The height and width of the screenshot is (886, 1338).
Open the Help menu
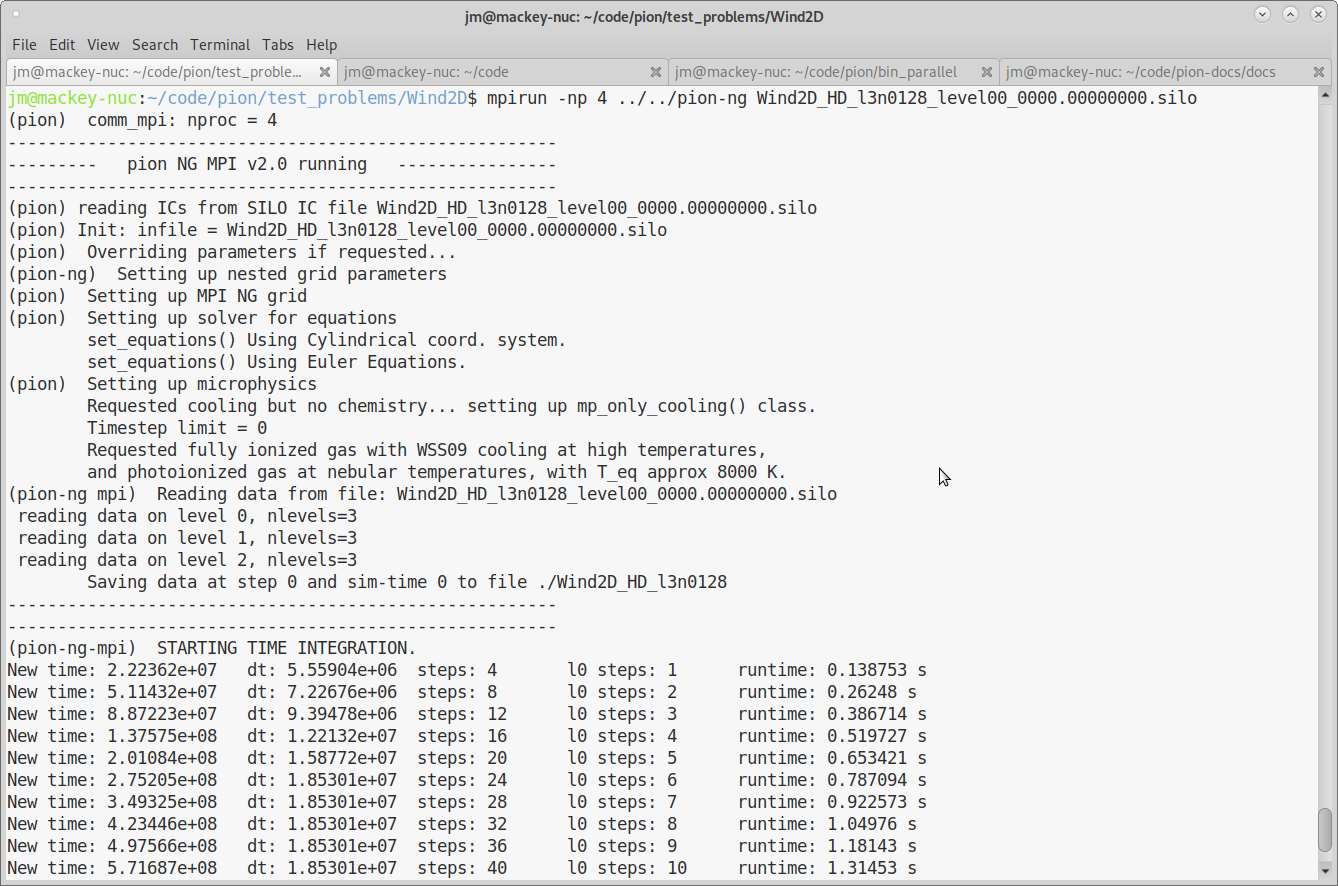pyautogui.click(x=321, y=45)
